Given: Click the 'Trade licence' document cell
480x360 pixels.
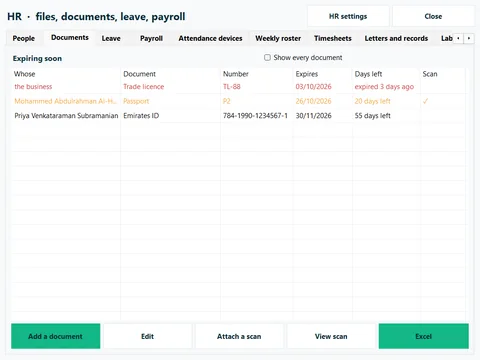Looking at the screenshot, I should pyautogui.click(x=144, y=87).
